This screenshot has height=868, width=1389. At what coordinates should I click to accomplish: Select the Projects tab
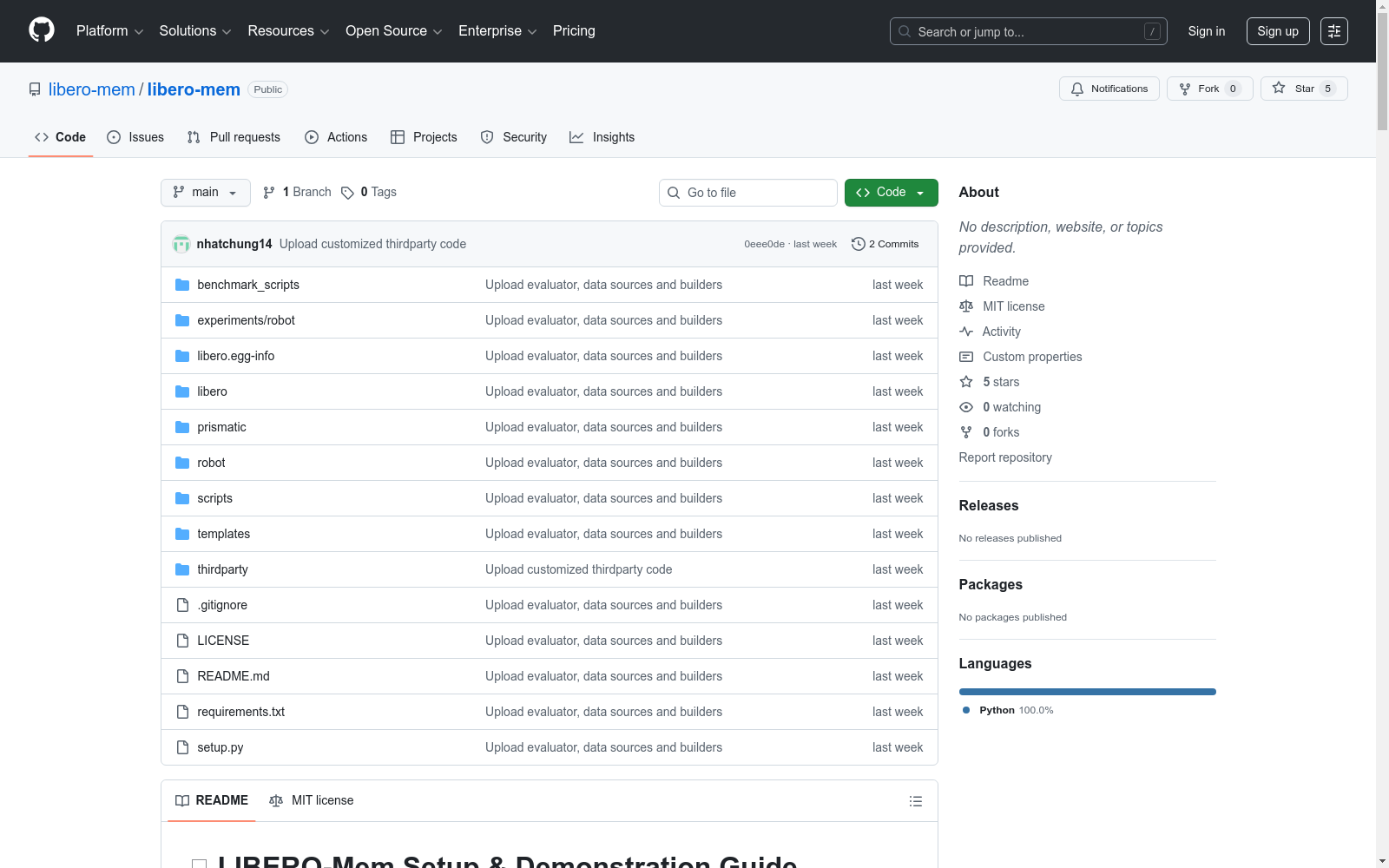(424, 137)
